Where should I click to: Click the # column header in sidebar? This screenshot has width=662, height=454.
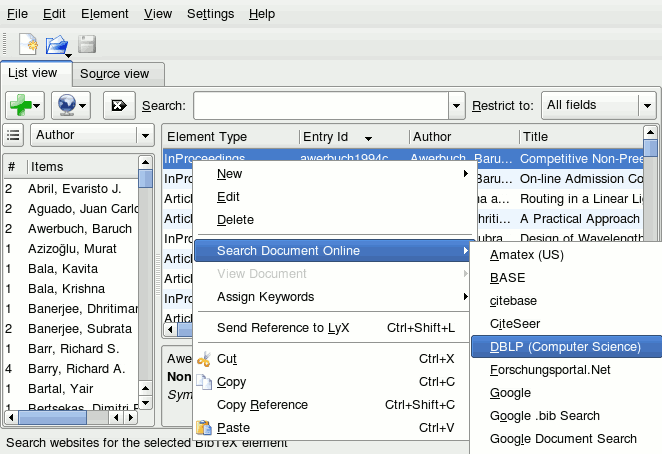point(15,167)
